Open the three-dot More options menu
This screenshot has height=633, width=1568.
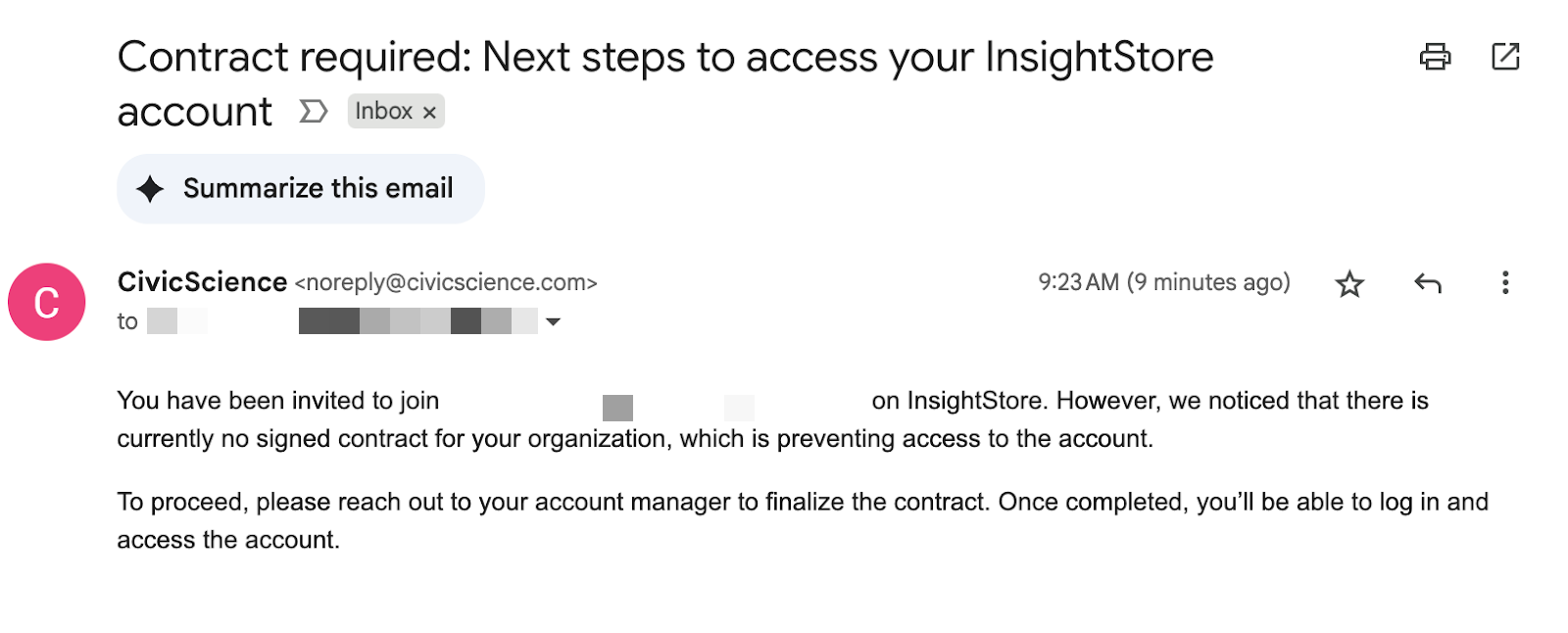[1505, 283]
